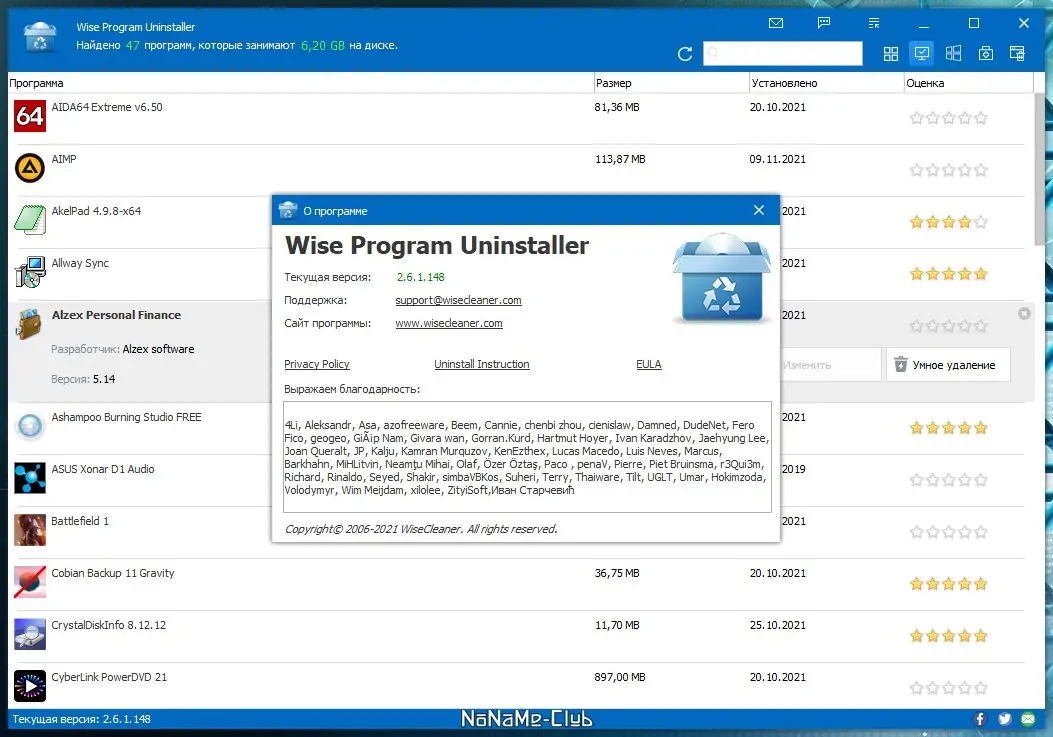
Task: Visit www.wisecleaner.com from the About dialog
Action: pyautogui.click(x=447, y=323)
